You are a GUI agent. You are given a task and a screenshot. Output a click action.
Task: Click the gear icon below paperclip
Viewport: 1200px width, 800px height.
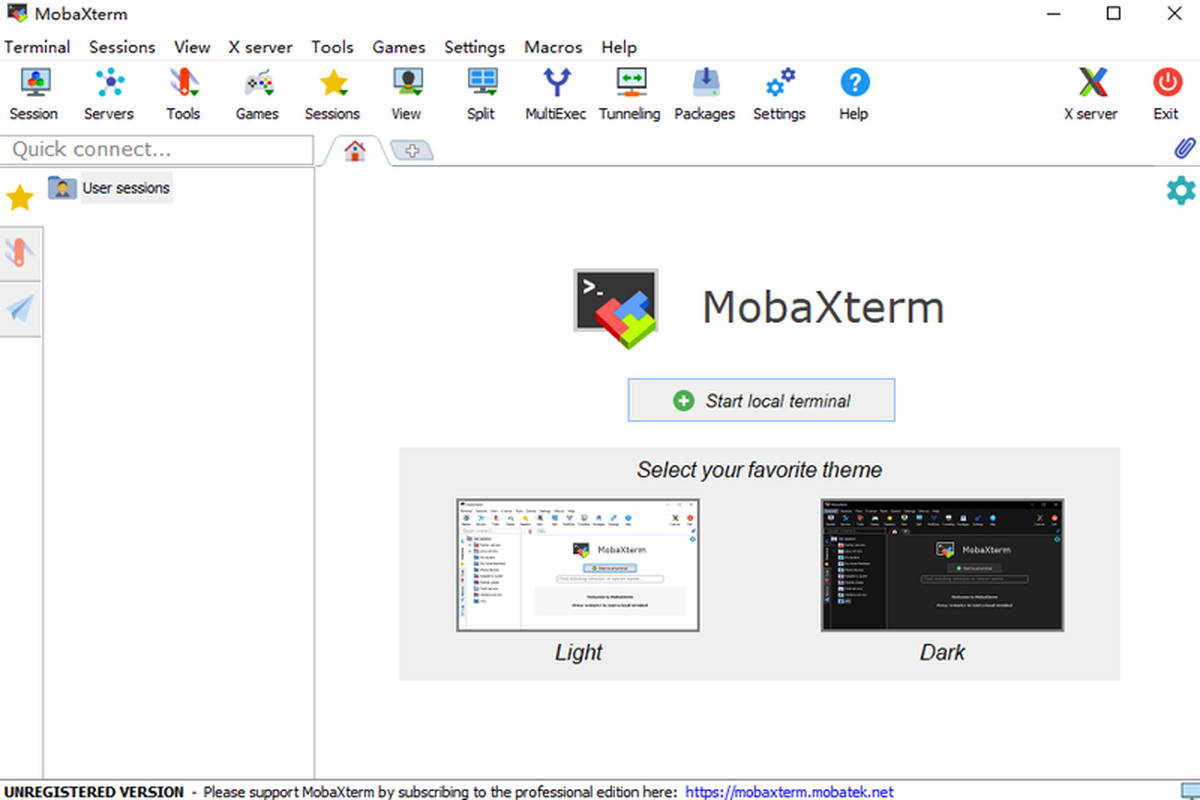[x=1181, y=190]
